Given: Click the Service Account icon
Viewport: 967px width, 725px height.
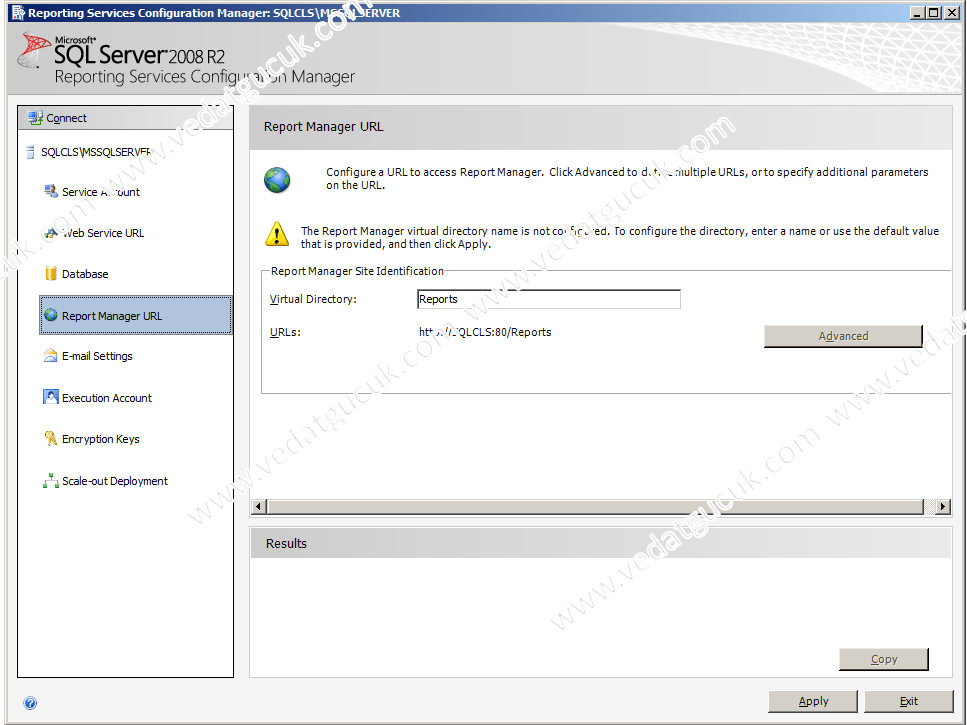Looking at the screenshot, I should pos(51,192).
